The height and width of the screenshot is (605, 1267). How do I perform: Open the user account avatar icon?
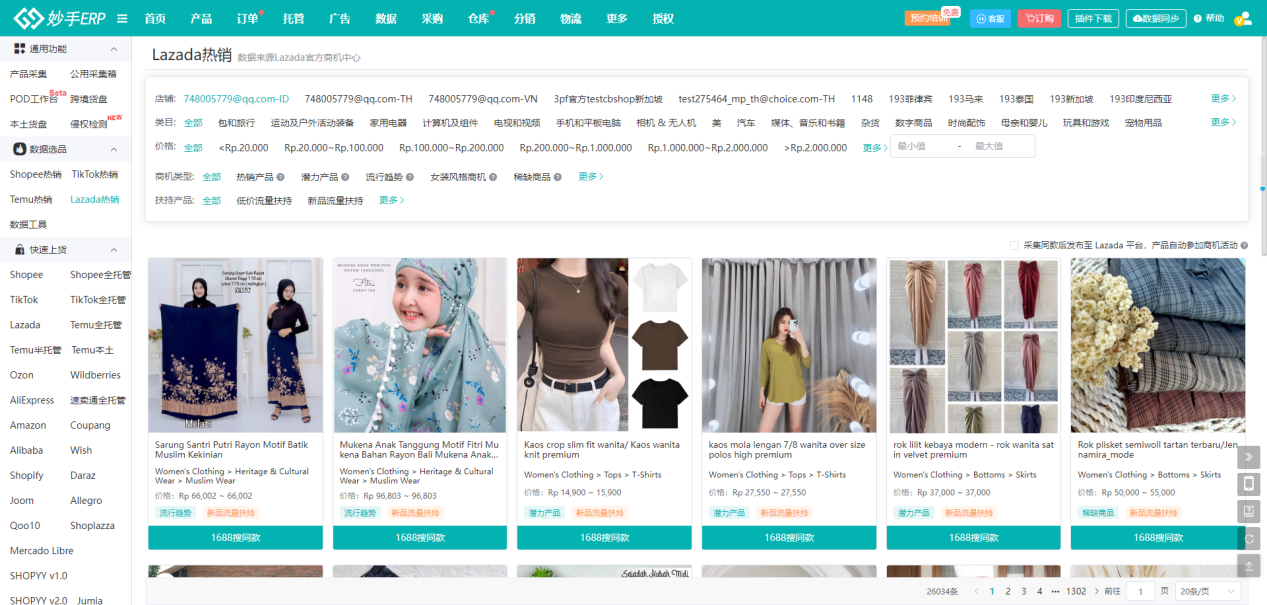(1243, 18)
